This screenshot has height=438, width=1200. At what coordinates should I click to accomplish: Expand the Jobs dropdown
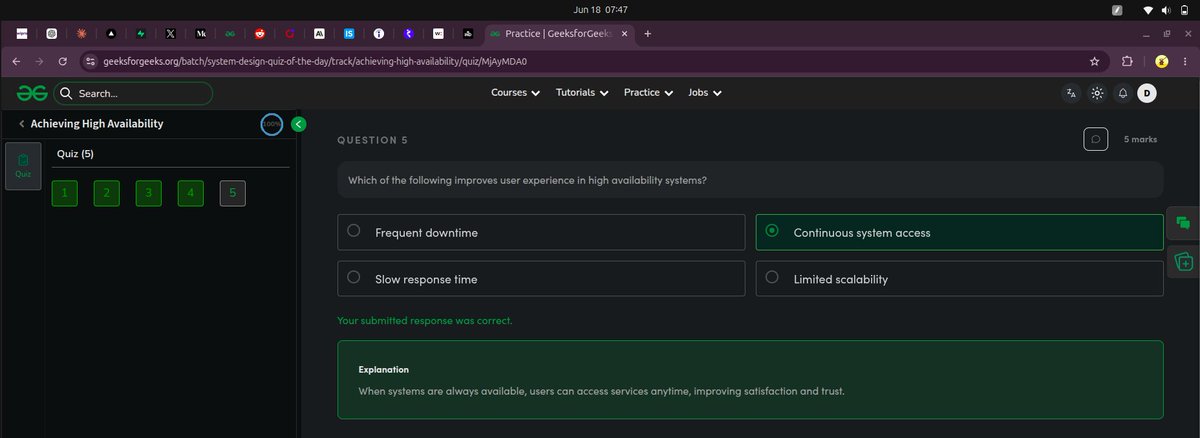tap(705, 93)
